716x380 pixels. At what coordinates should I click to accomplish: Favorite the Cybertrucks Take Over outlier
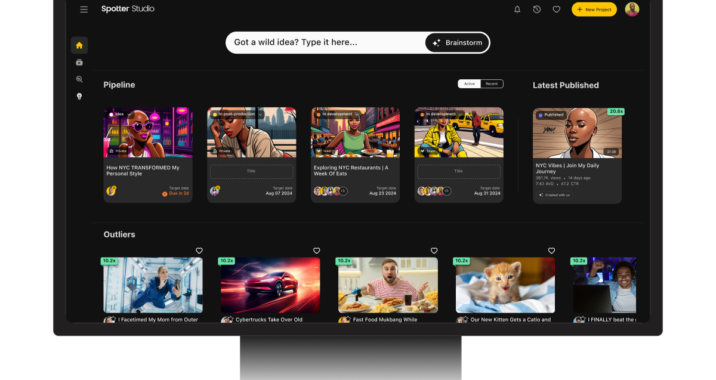316,251
